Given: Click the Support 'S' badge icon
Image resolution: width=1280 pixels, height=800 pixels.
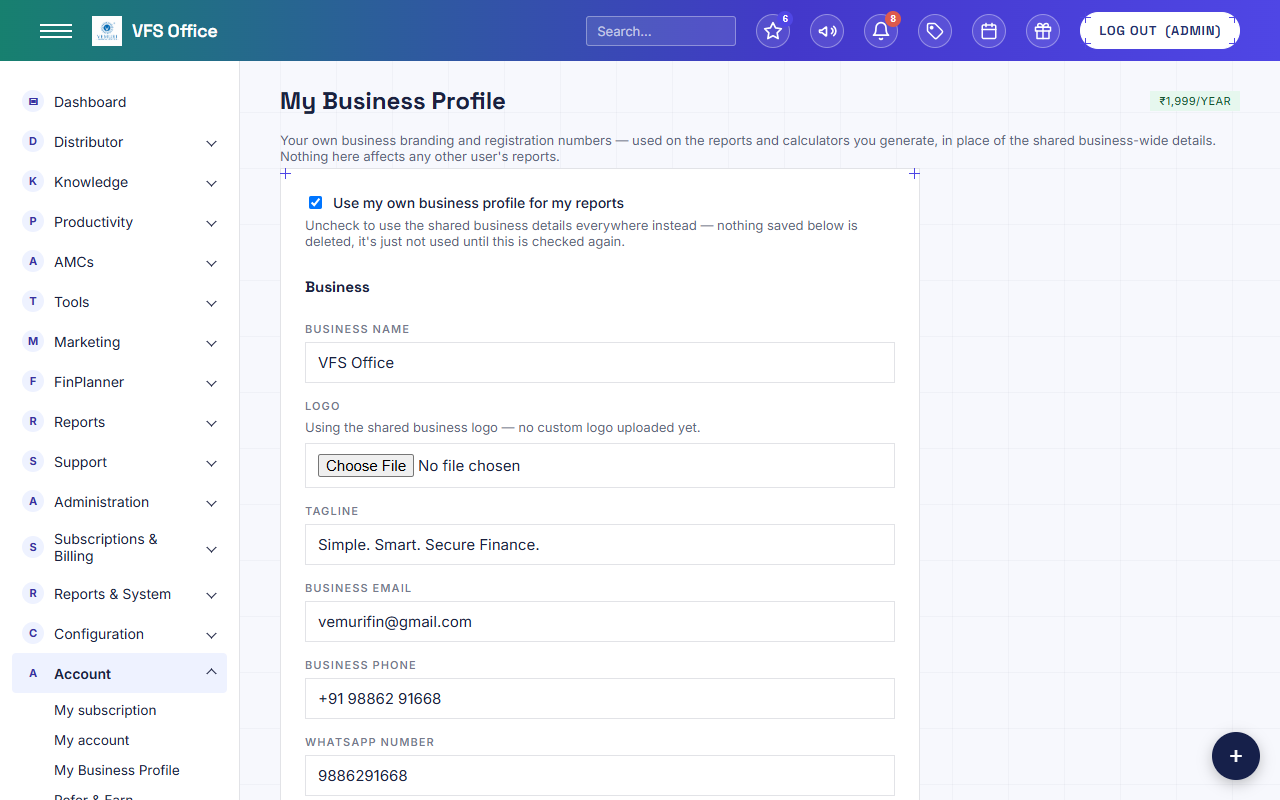Looking at the screenshot, I should coord(33,461).
